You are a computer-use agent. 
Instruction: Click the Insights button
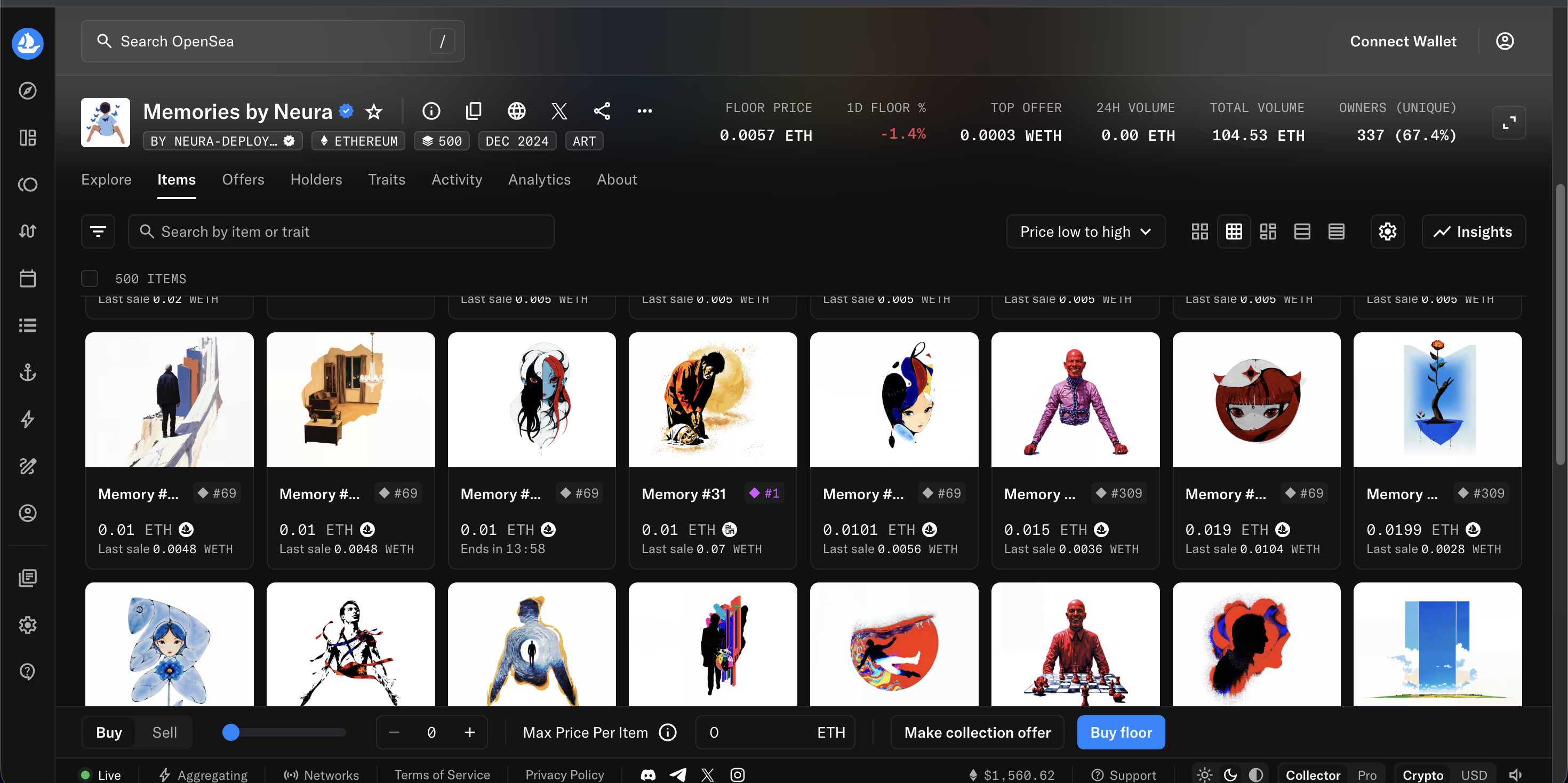[x=1473, y=231]
